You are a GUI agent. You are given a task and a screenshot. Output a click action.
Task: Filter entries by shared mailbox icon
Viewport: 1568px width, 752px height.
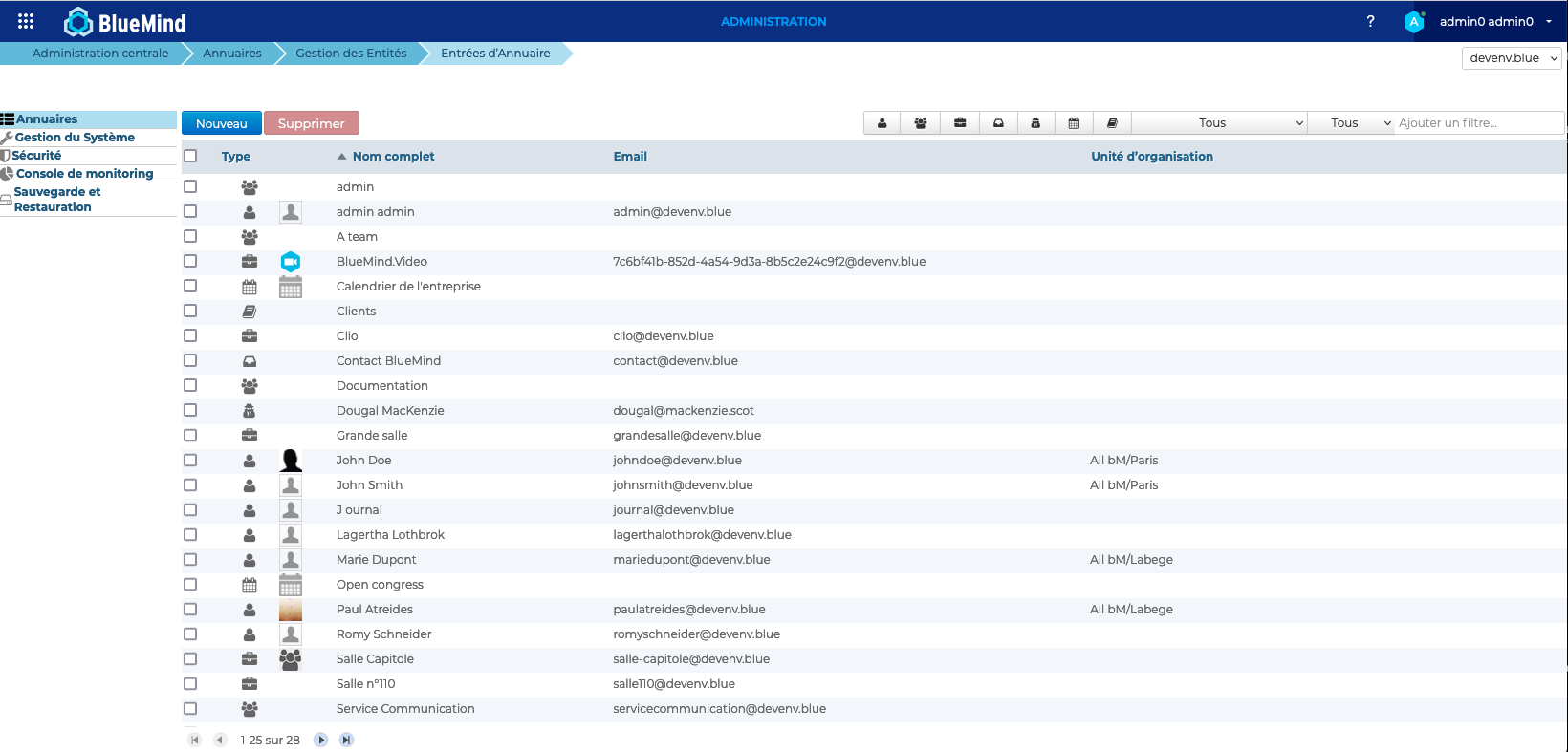(x=998, y=123)
